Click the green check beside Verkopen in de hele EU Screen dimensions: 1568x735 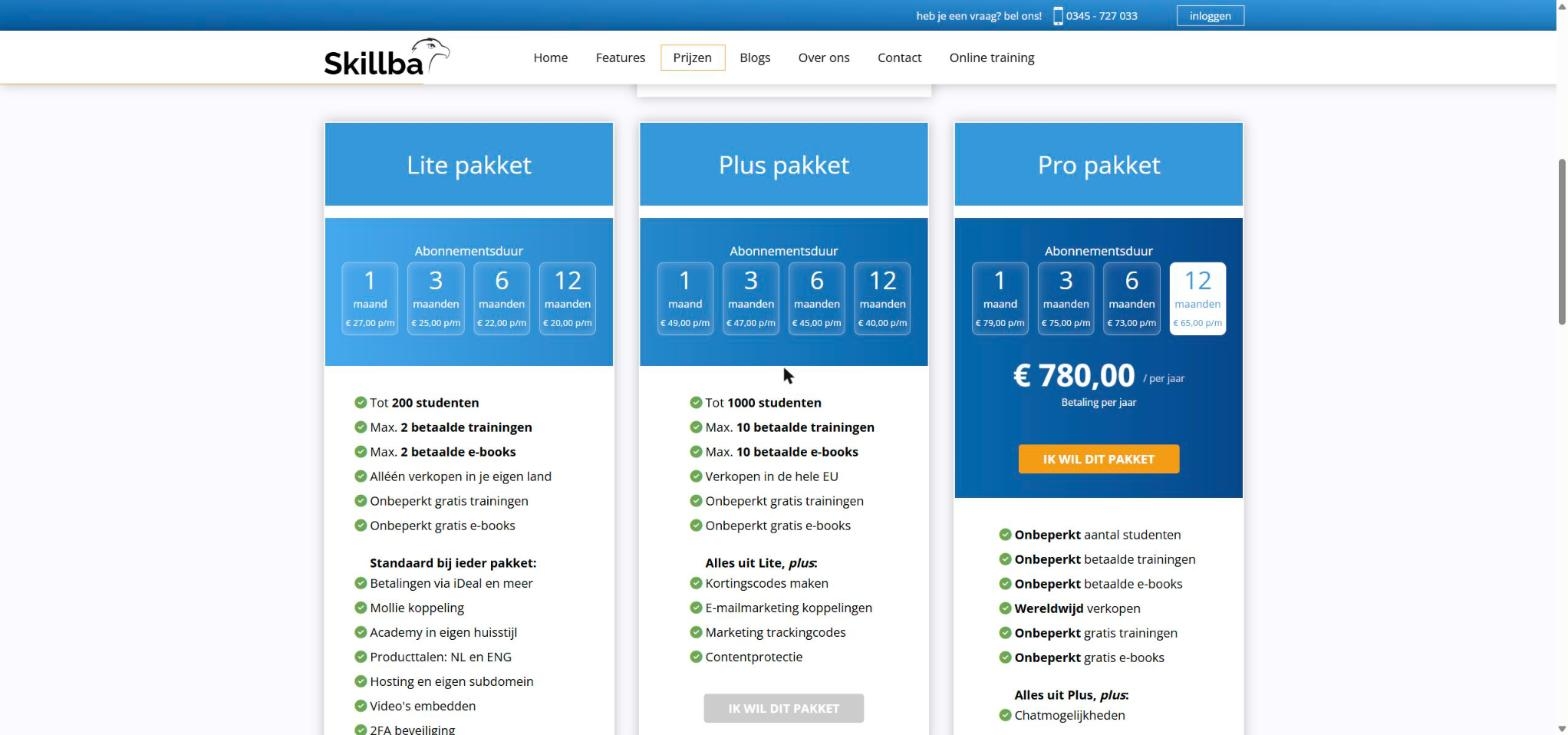(696, 477)
